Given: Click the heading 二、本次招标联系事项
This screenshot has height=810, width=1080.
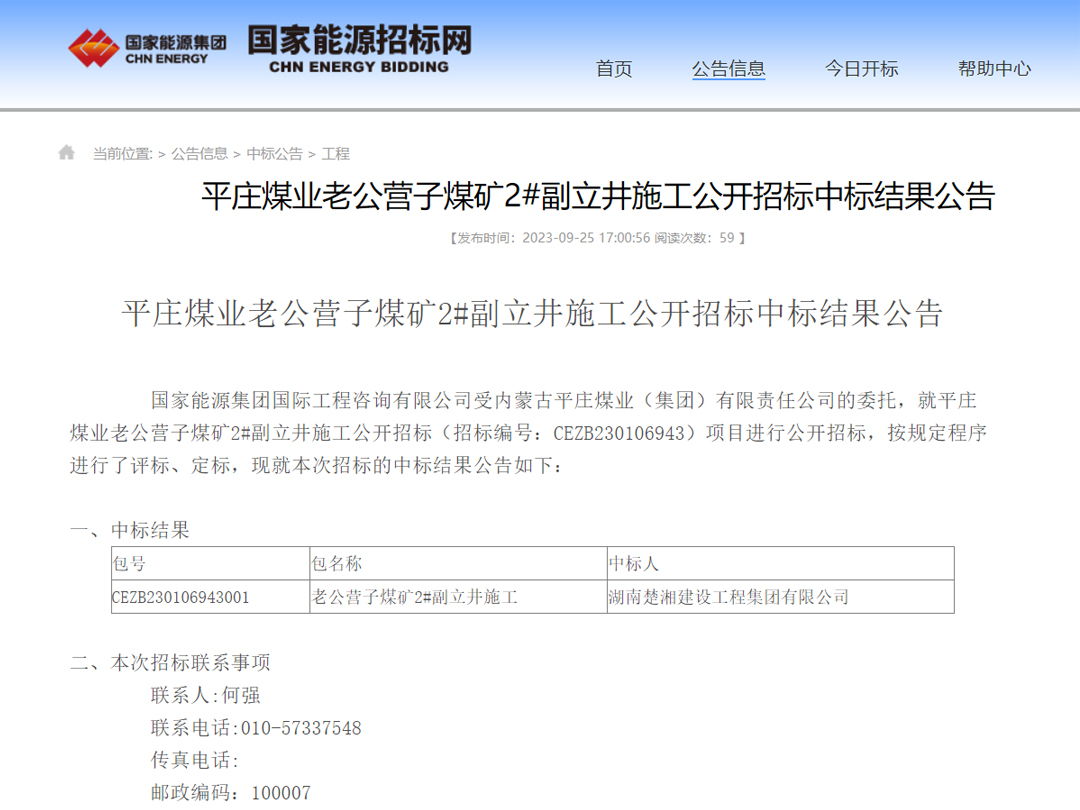Looking at the screenshot, I should tap(170, 663).
